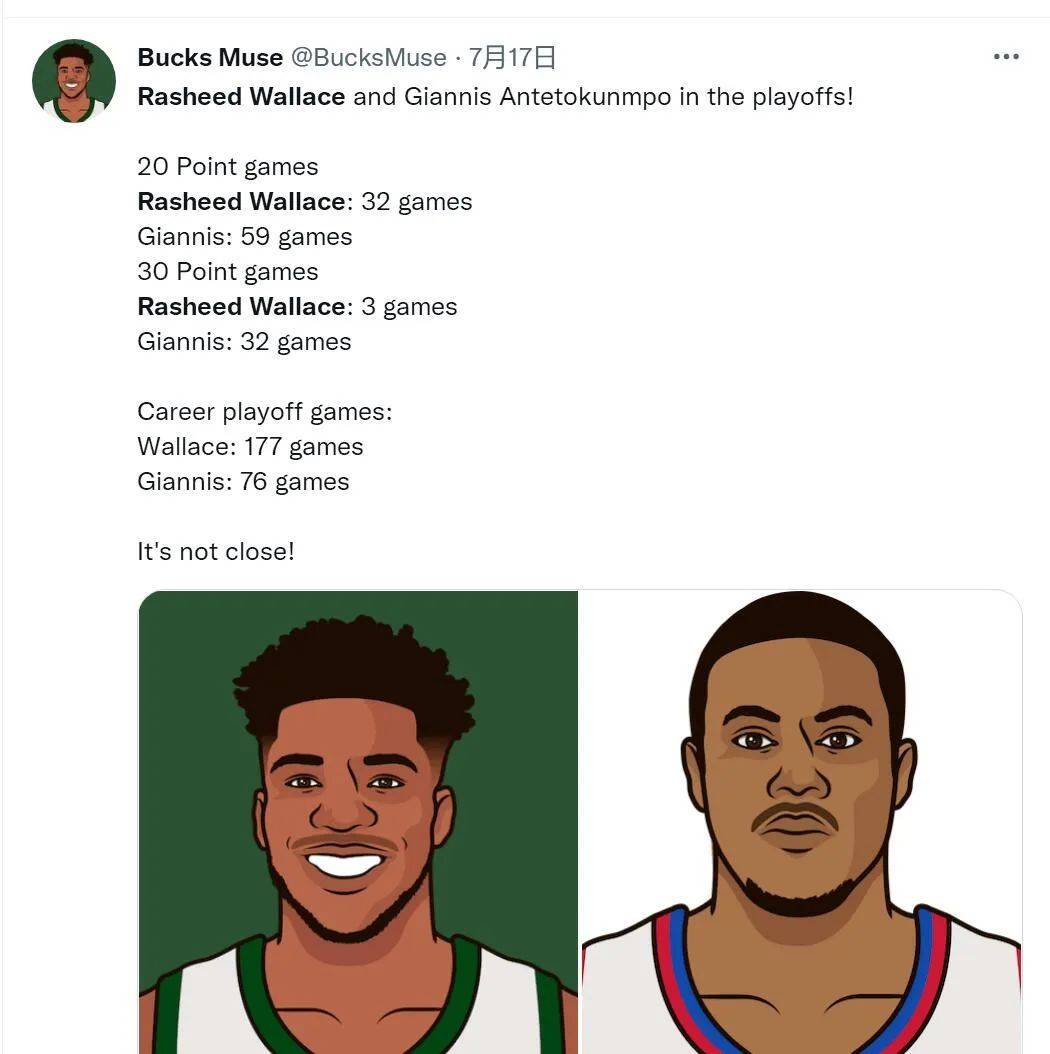Click the Bucks Muse display name
1050x1054 pixels.
(x=210, y=58)
